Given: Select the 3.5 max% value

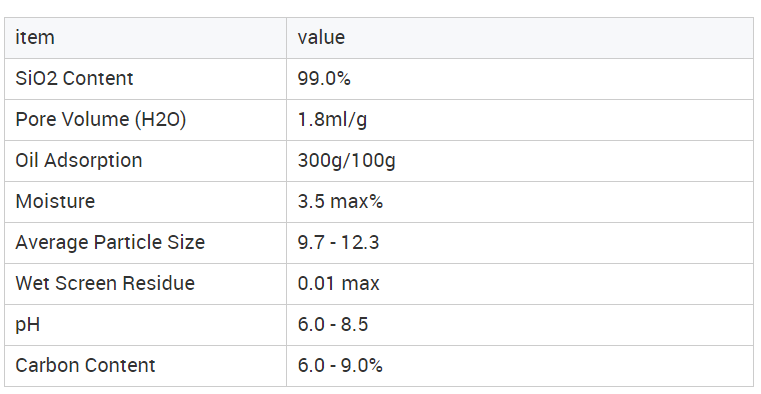Looking at the screenshot, I should [340, 201].
